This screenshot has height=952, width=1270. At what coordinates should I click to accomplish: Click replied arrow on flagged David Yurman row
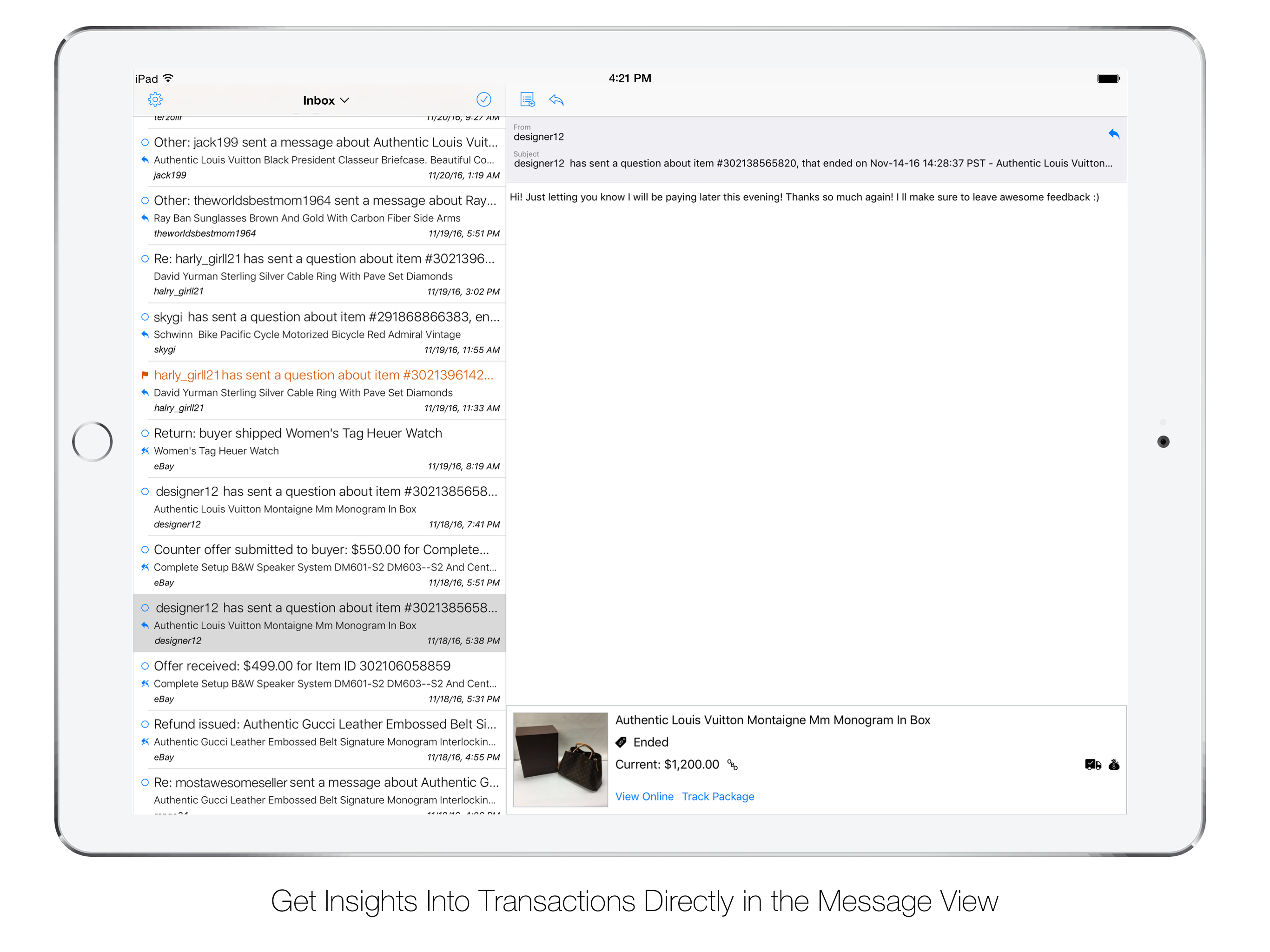(x=145, y=392)
